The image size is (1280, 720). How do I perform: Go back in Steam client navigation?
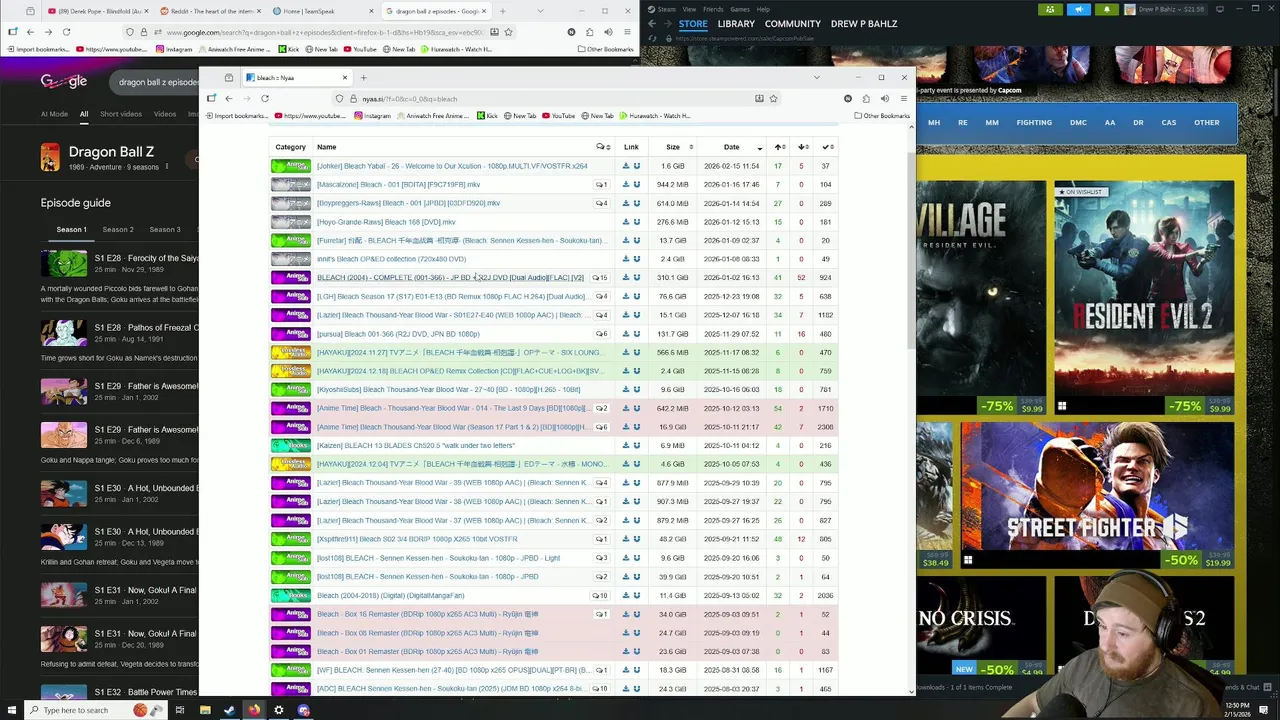652,23
